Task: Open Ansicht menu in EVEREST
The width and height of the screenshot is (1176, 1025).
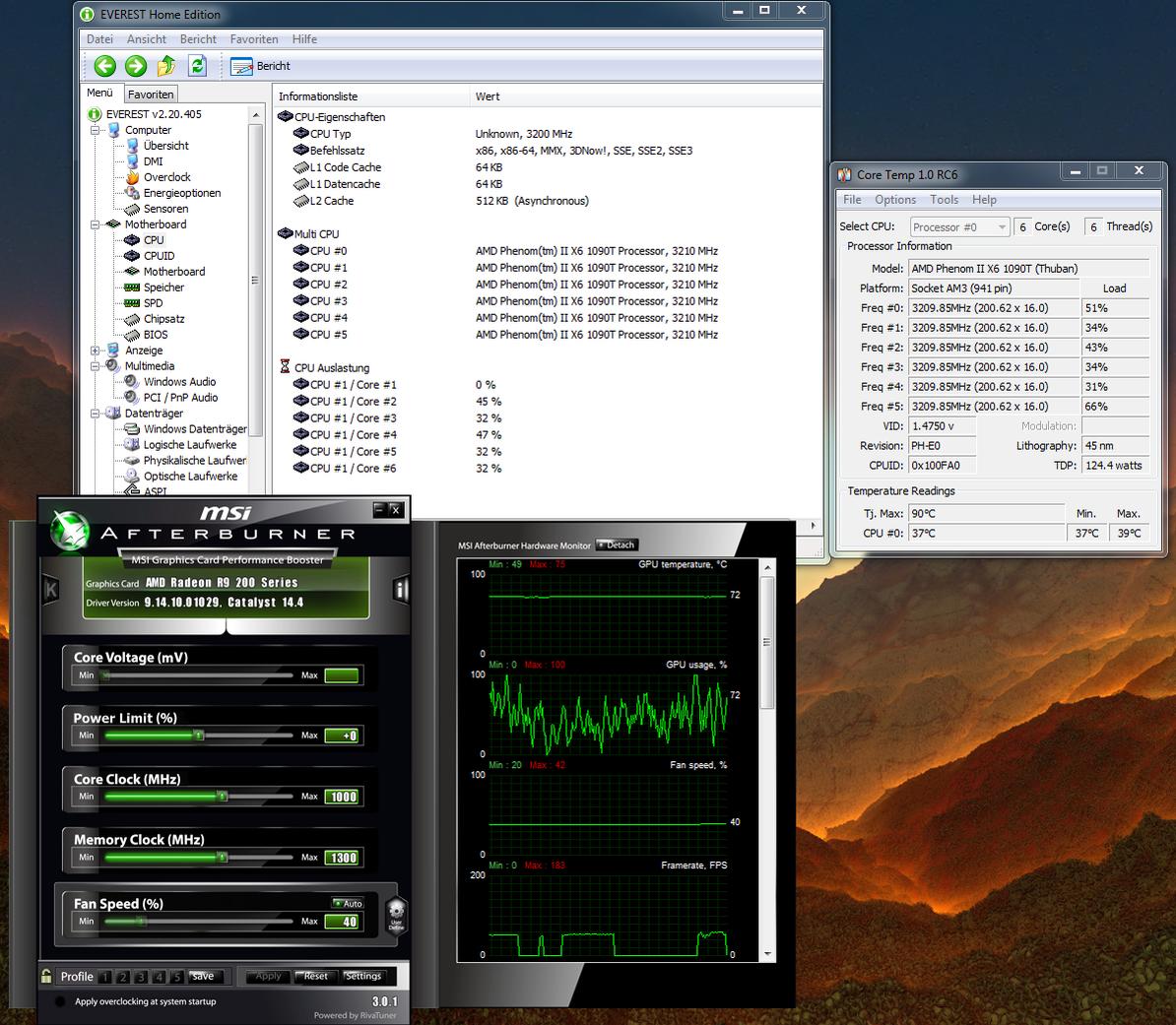Action: [x=146, y=39]
